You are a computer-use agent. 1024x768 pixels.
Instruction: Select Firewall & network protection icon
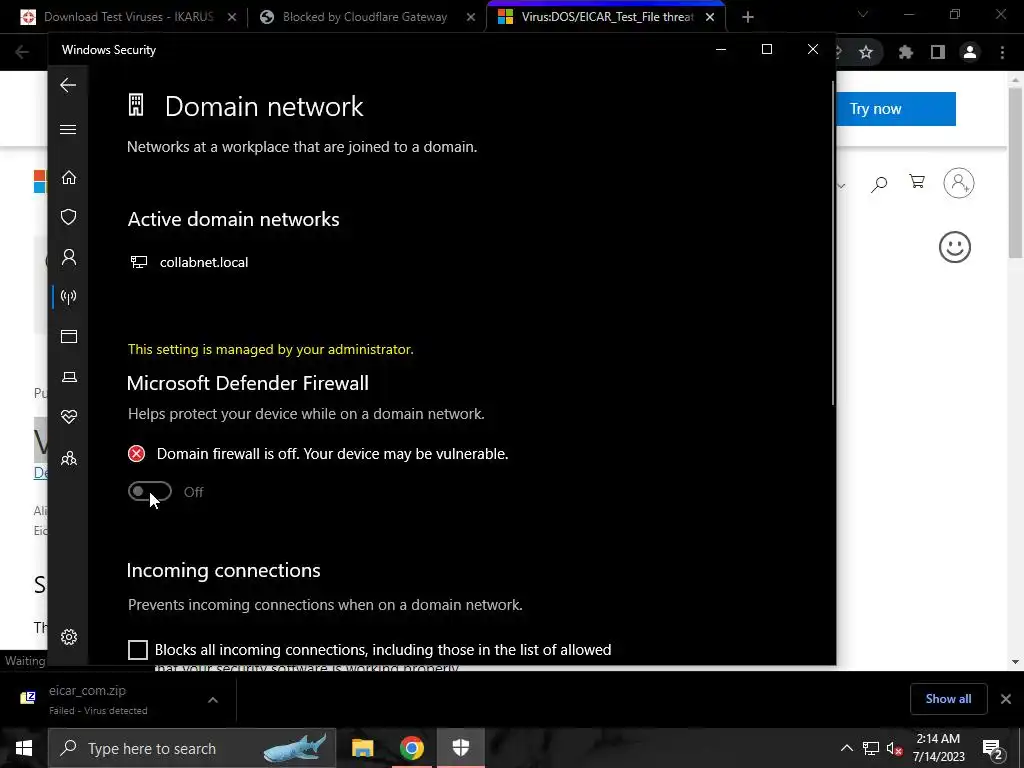click(x=69, y=297)
